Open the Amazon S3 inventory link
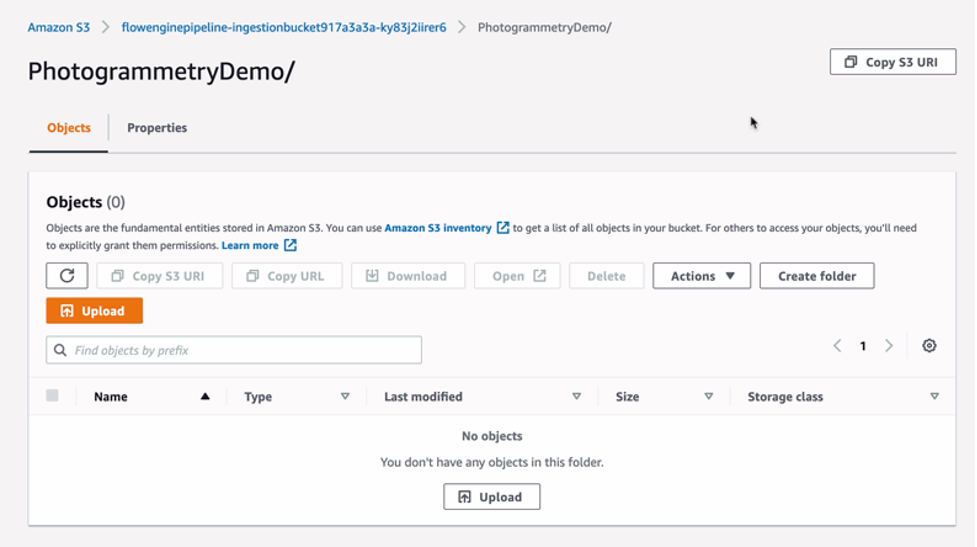The height and width of the screenshot is (547, 977). pos(438,228)
